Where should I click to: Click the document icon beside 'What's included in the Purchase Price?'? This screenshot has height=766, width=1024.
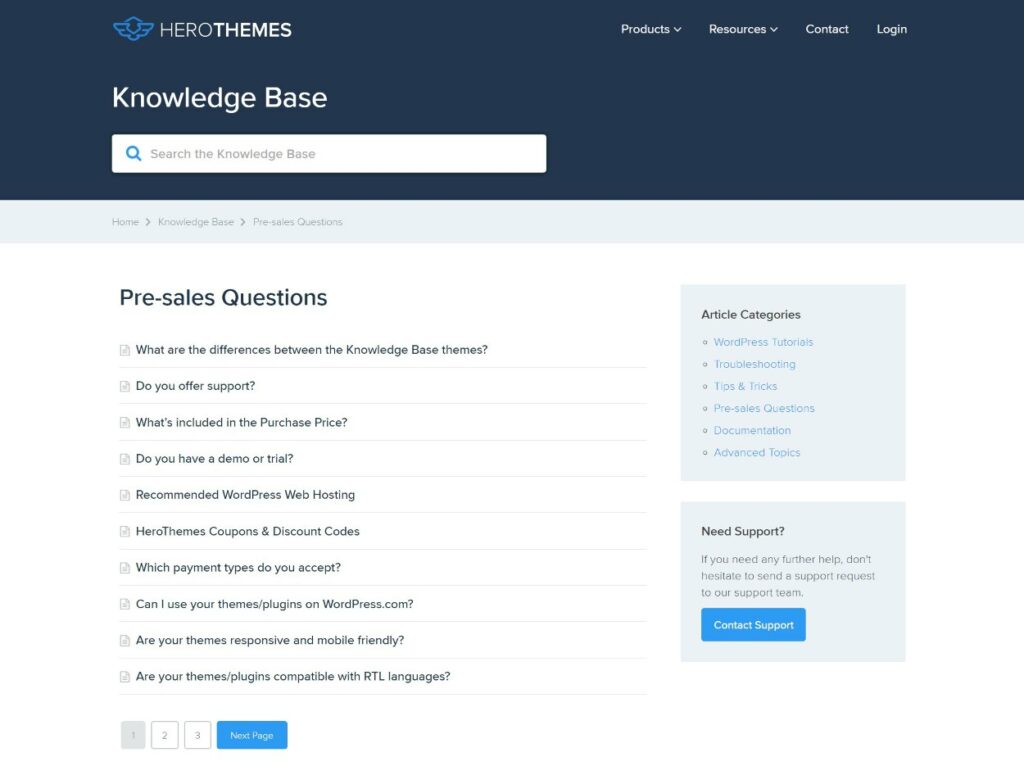pyautogui.click(x=124, y=422)
